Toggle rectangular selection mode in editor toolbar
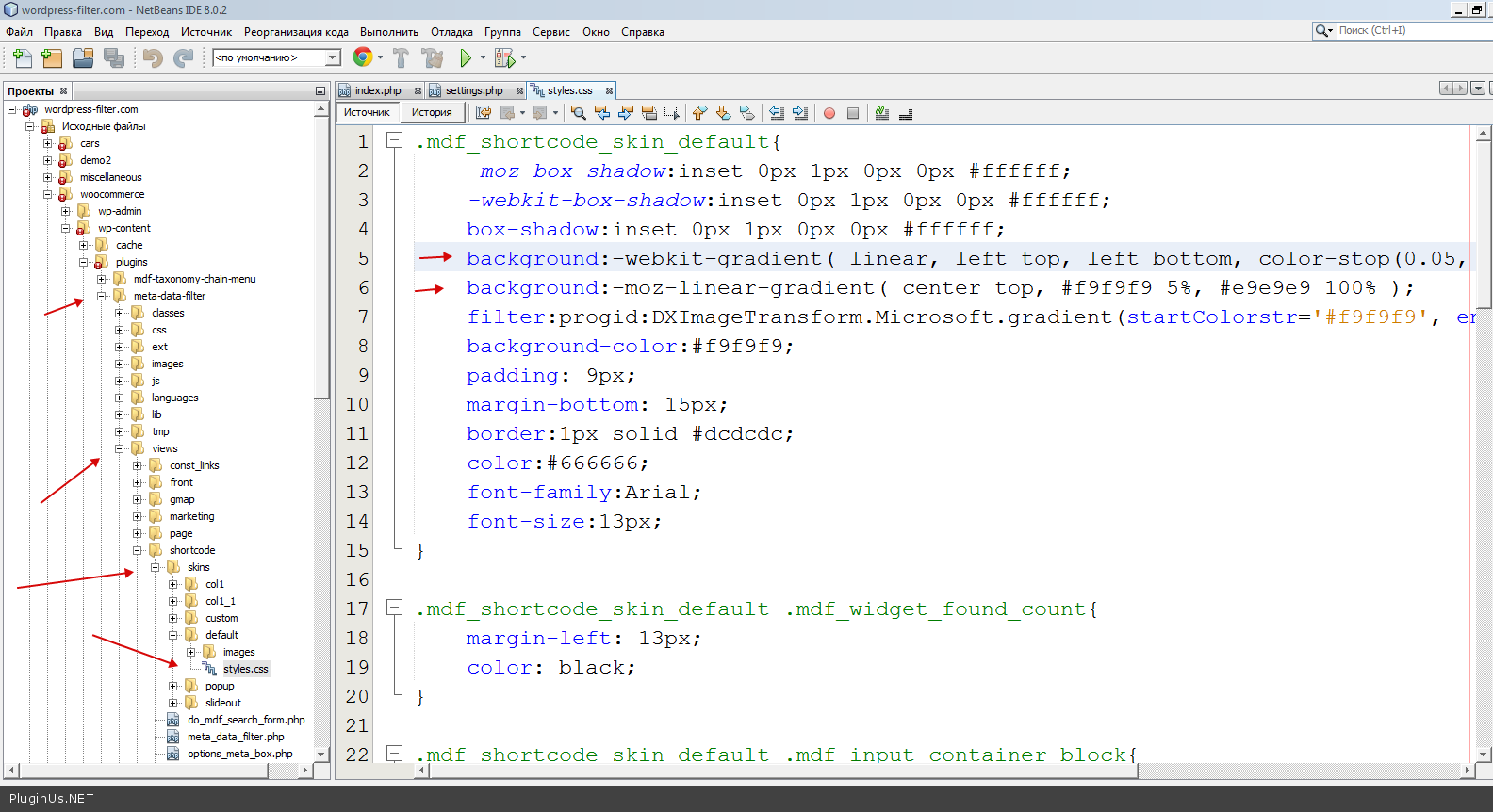1493x812 pixels. (x=672, y=113)
